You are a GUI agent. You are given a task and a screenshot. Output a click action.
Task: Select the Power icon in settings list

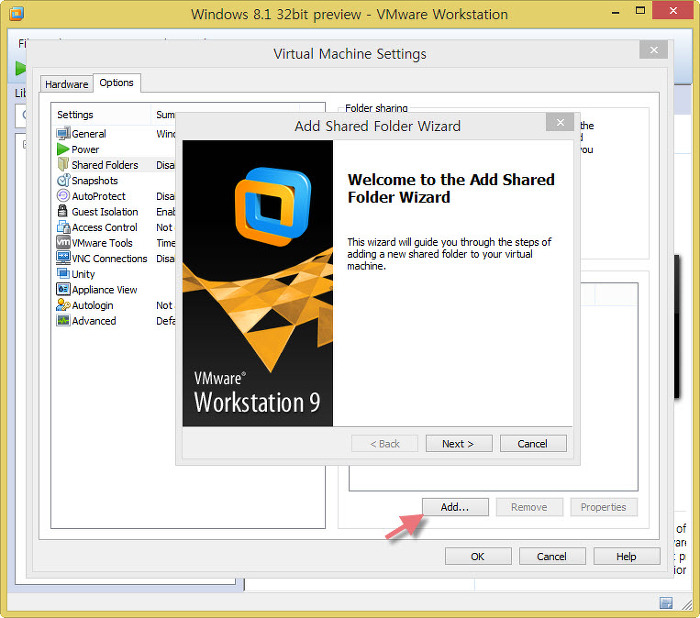click(x=63, y=150)
